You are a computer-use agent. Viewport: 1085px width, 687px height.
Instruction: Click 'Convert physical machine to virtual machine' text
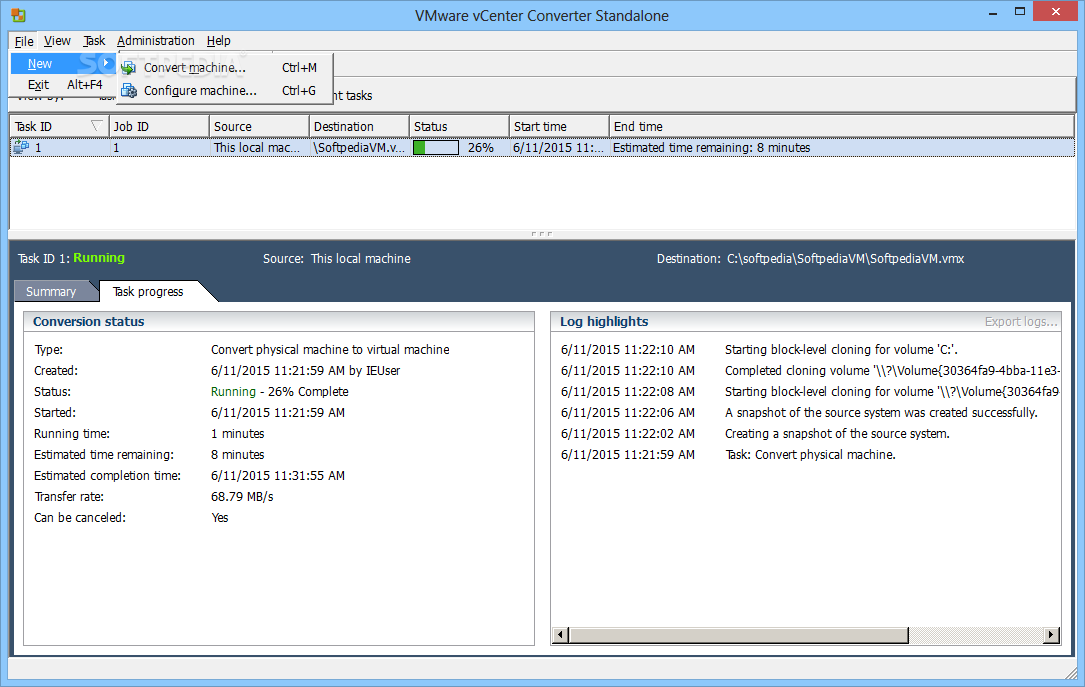pyautogui.click(x=330, y=349)
